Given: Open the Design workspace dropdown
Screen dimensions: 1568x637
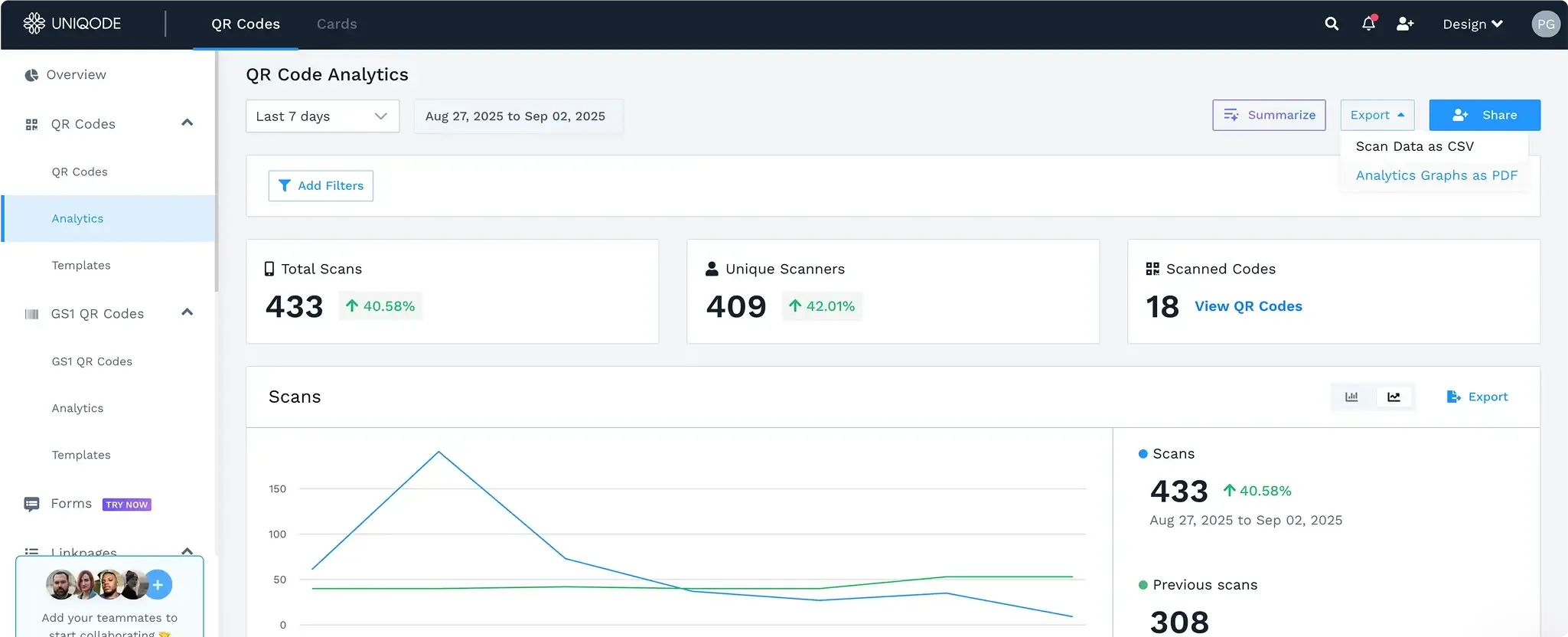Looking at the screenshot, I should (1472, 24).
